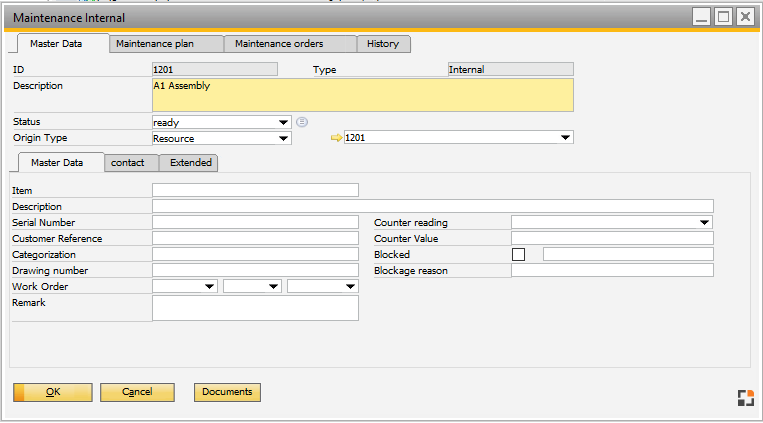Minimize the Maintenance Internal window

(703, 17)
